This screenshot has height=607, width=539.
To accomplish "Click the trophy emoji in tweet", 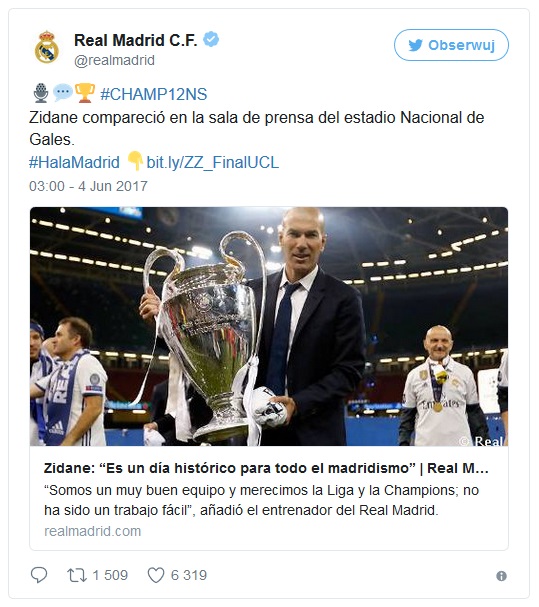I will (85, 93).
